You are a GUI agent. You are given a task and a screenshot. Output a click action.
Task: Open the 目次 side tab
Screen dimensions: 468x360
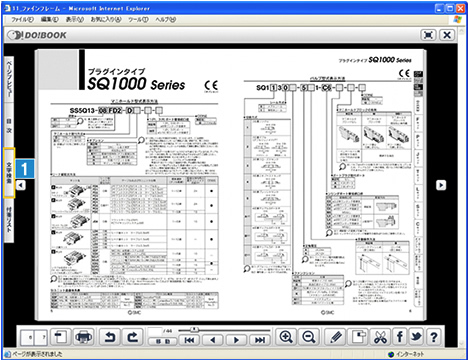click(x=9, y=125)
